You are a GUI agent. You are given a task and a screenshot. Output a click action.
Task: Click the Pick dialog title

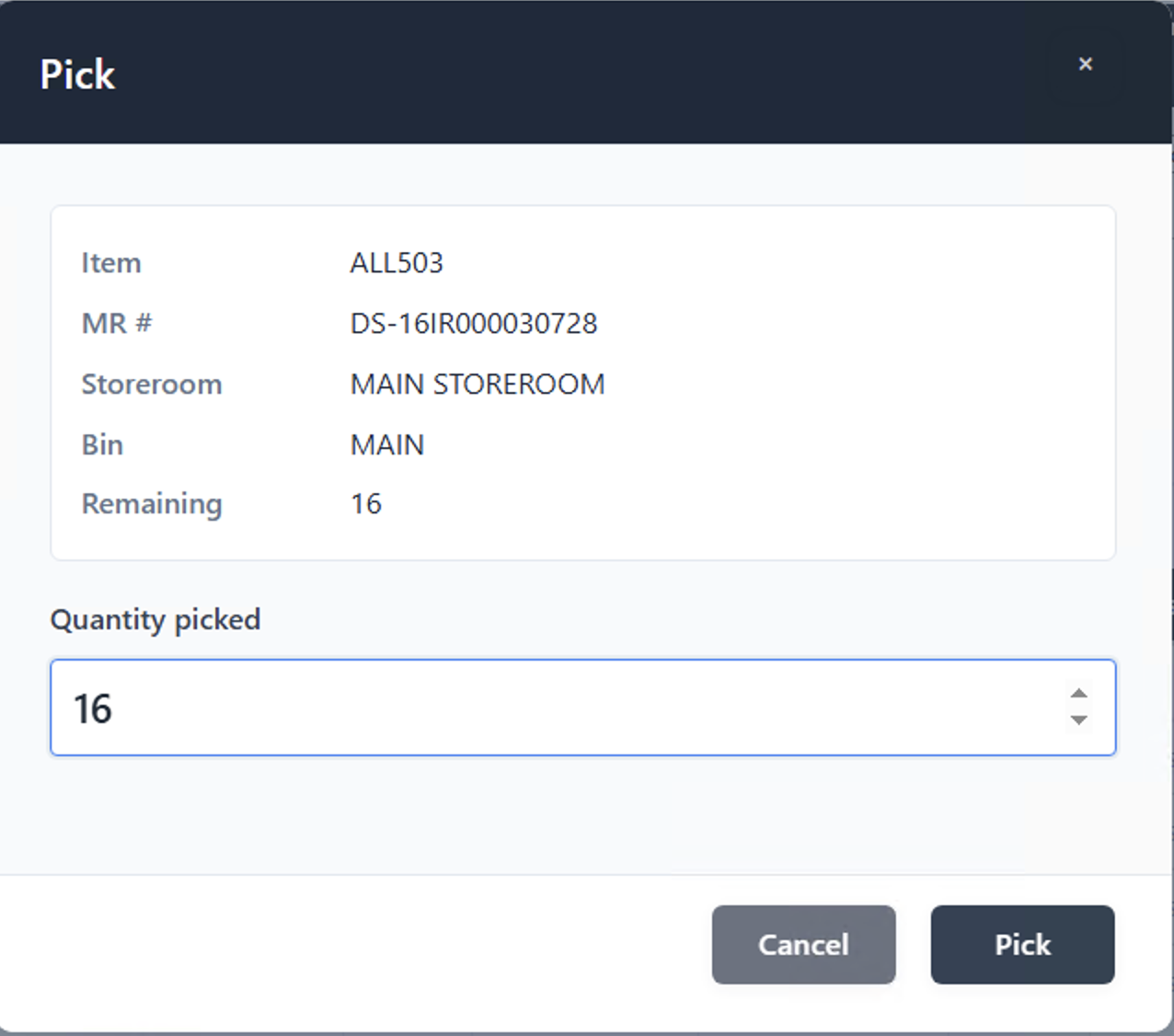pos(77,75)
